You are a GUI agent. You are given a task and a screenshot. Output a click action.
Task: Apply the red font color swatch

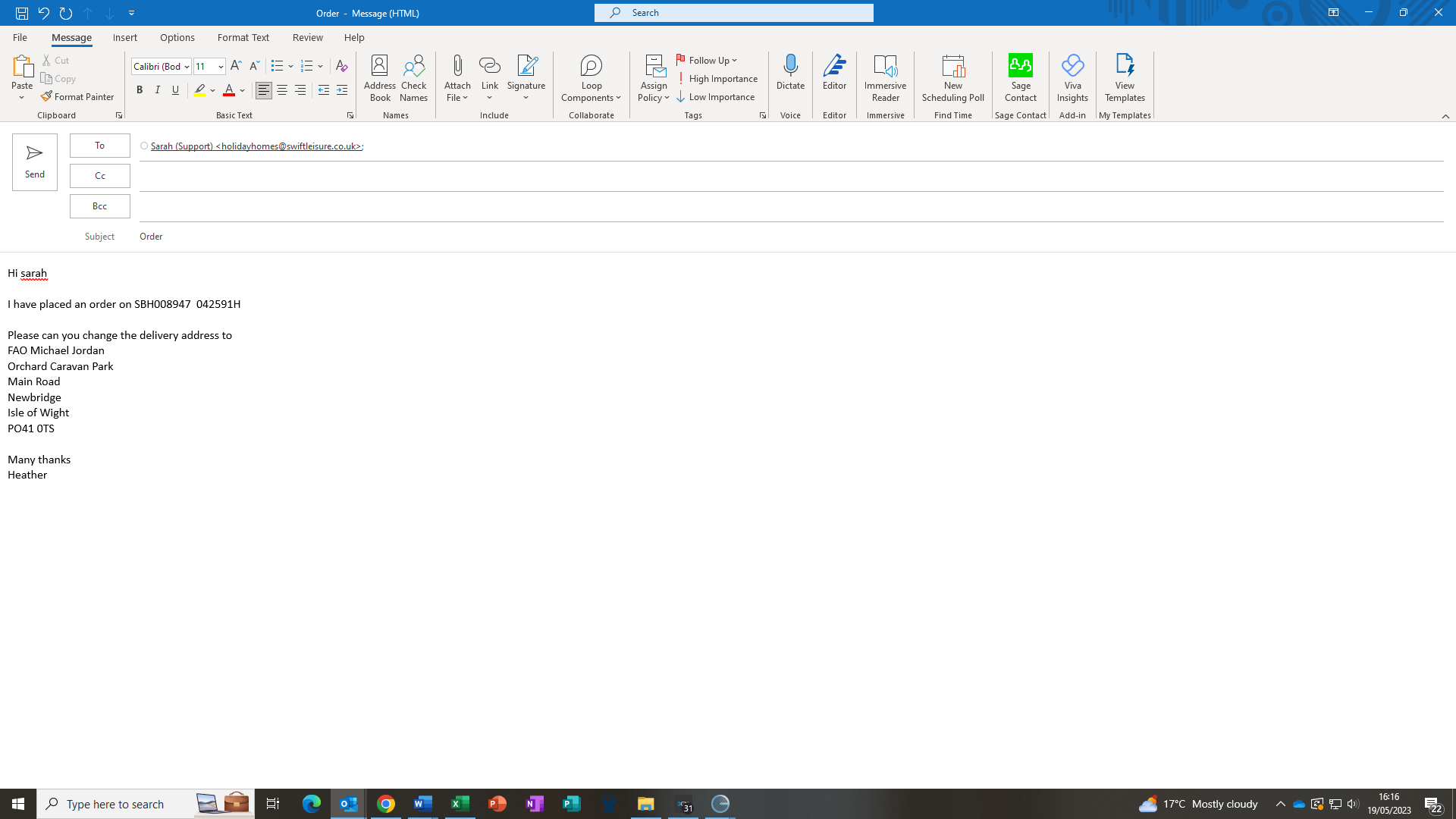tap(229, 90)
